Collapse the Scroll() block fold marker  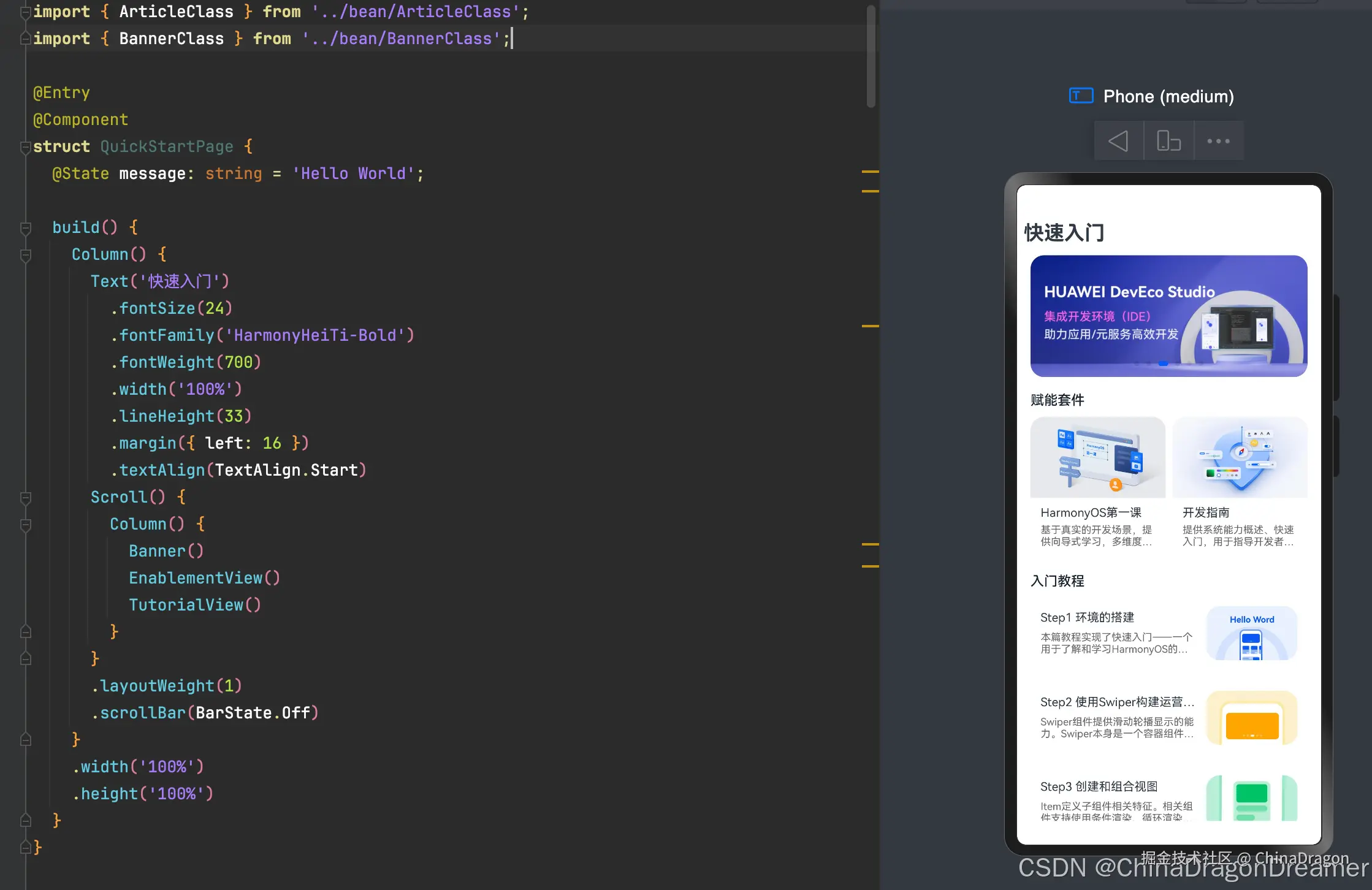click(26, 498)
